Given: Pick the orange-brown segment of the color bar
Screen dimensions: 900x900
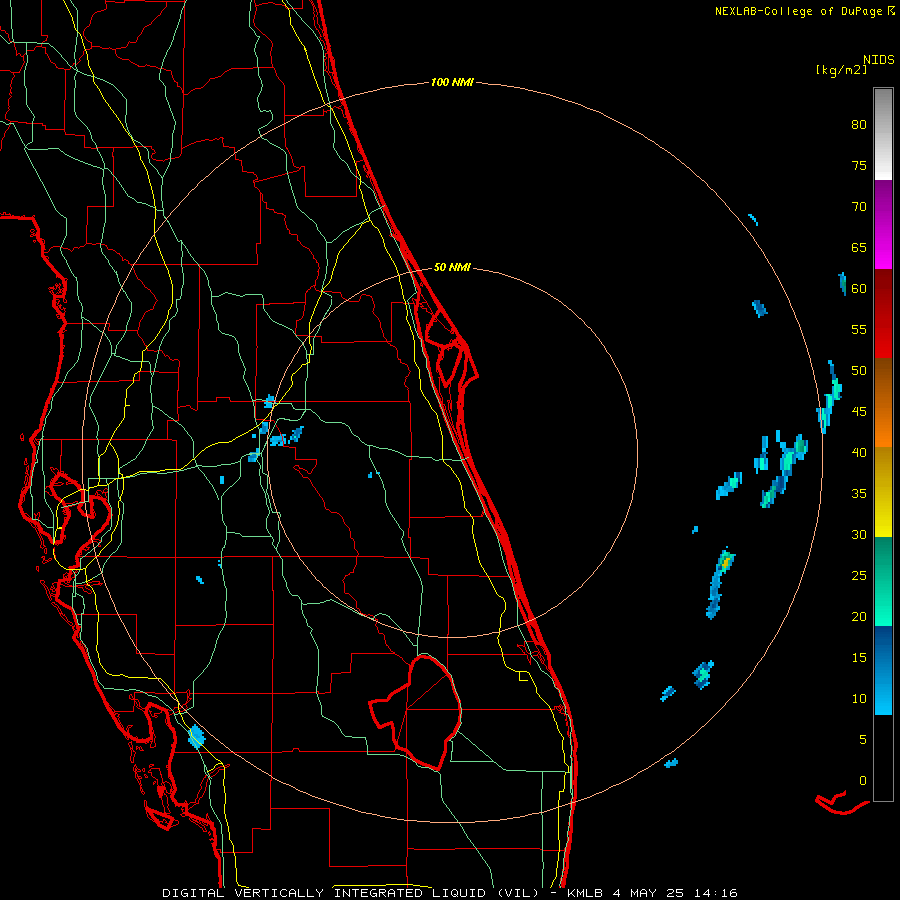Looking at the screenshot, I should [x=883, y=403].
